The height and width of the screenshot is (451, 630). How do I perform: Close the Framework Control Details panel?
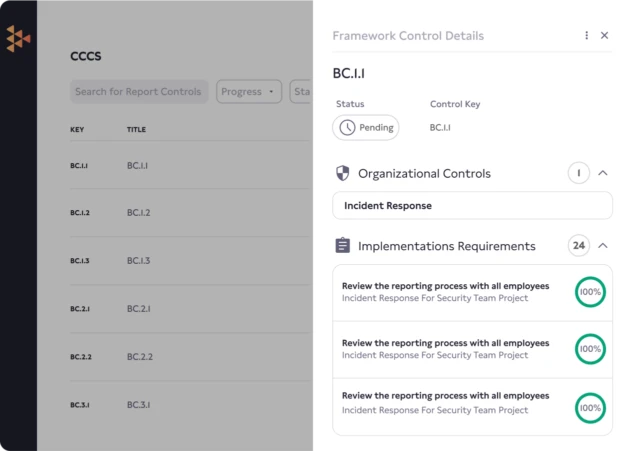tap(604, 35)
